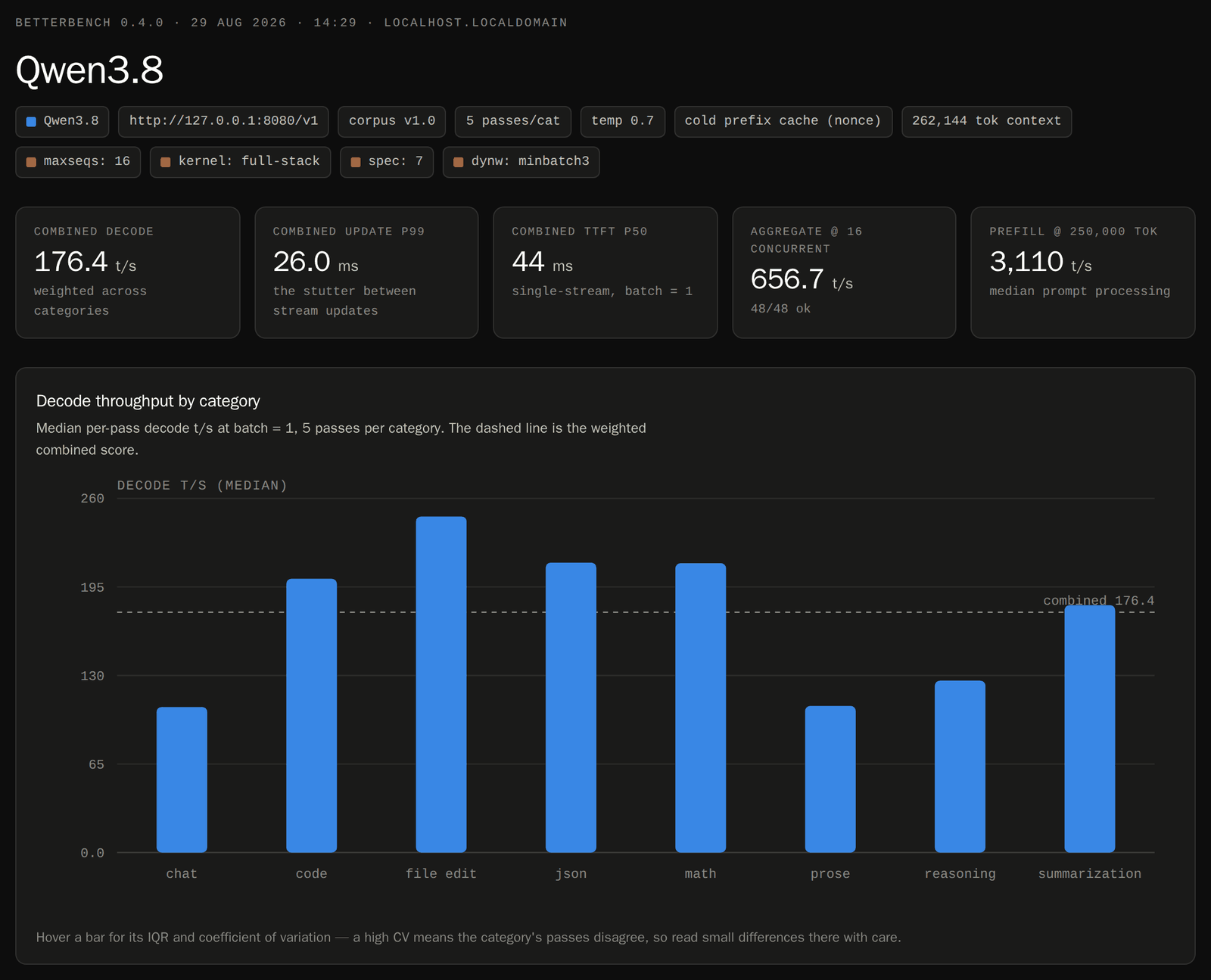Image resolution: width=1211 pixels, height=980 pixels.
Task: Click the 260 y-axis tick label
Action: (92, 499)
